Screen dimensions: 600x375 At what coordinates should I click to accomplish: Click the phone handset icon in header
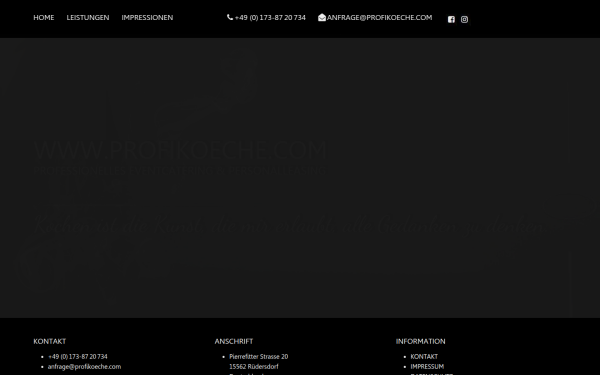[230, 17]
